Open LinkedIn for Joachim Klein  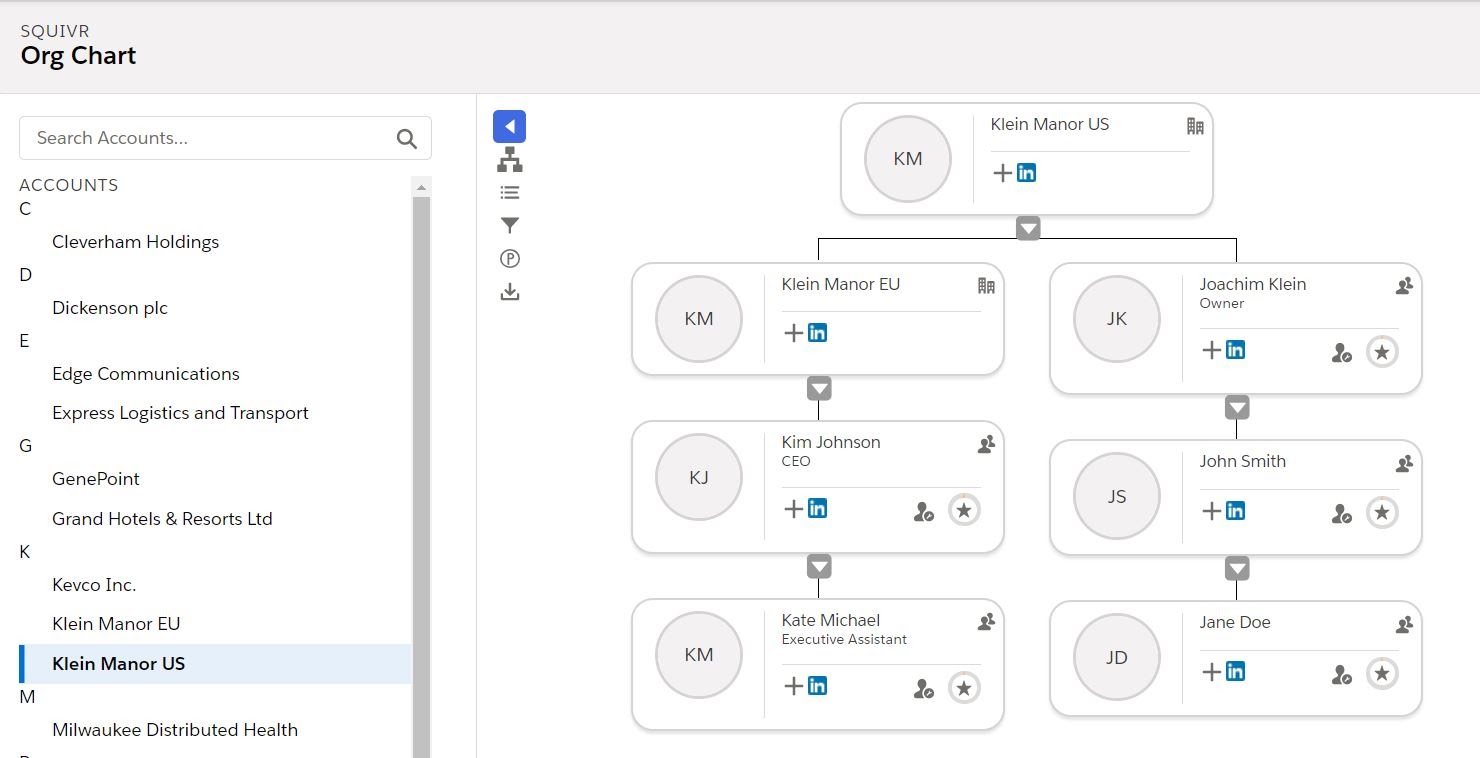(x=1235, y=349)
